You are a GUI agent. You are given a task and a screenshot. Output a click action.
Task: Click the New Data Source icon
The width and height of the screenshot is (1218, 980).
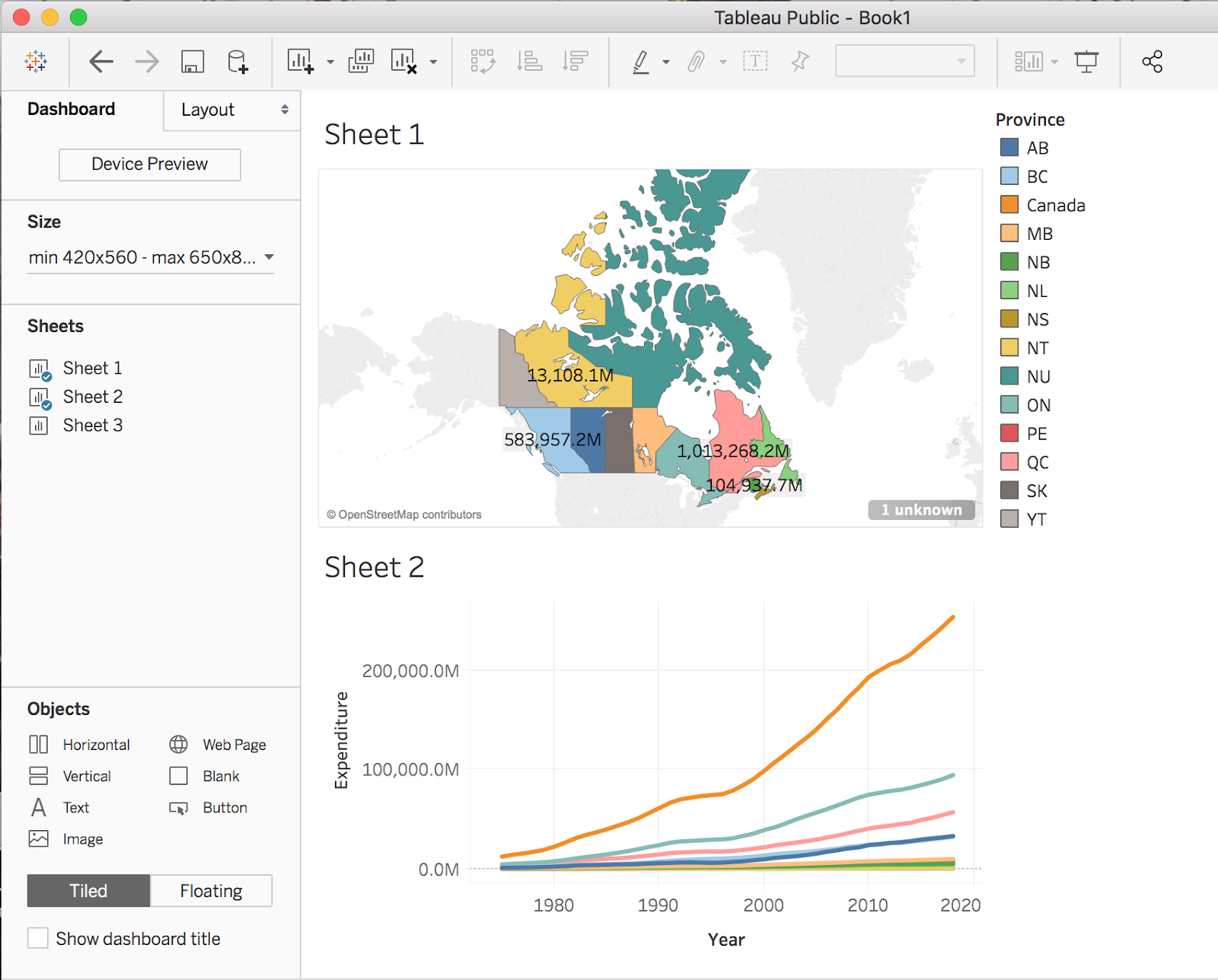[x=238, y=62]
